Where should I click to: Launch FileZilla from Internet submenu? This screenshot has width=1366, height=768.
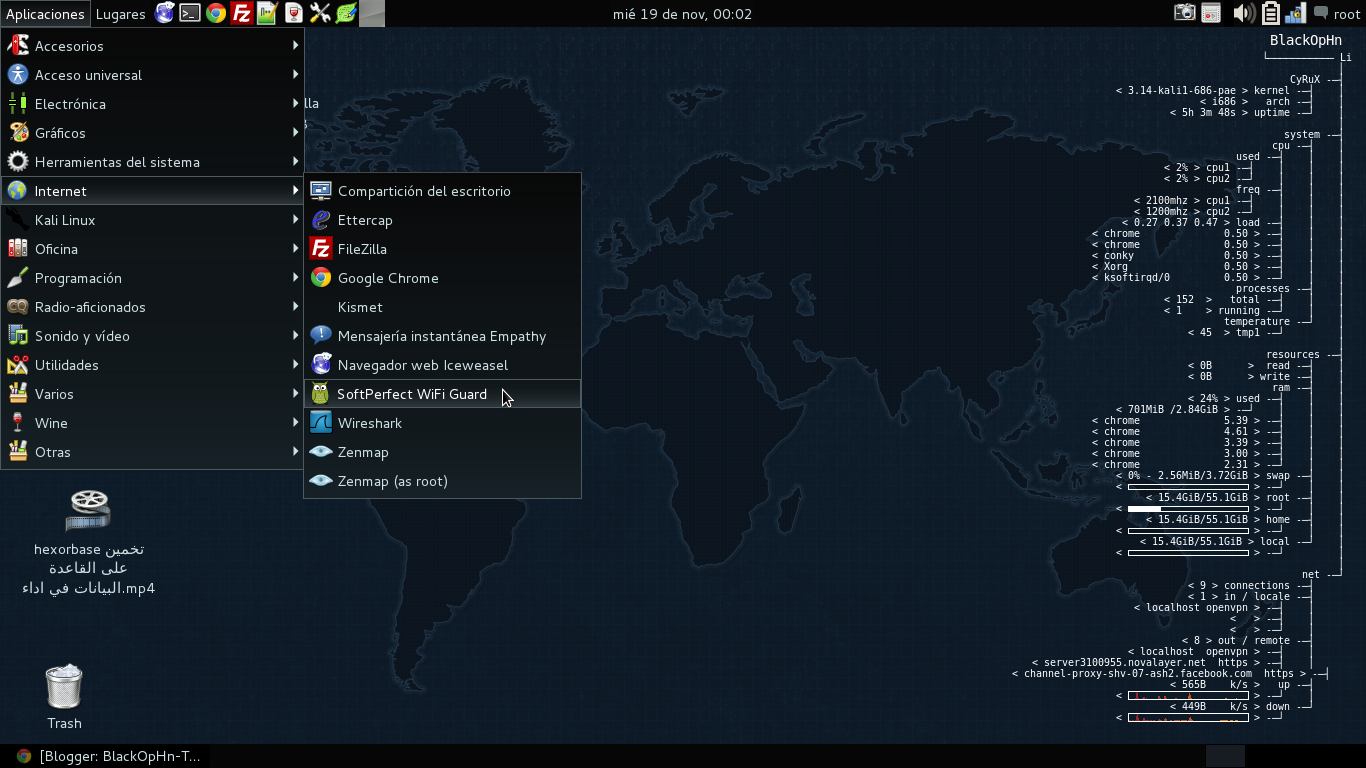[442, 249]
